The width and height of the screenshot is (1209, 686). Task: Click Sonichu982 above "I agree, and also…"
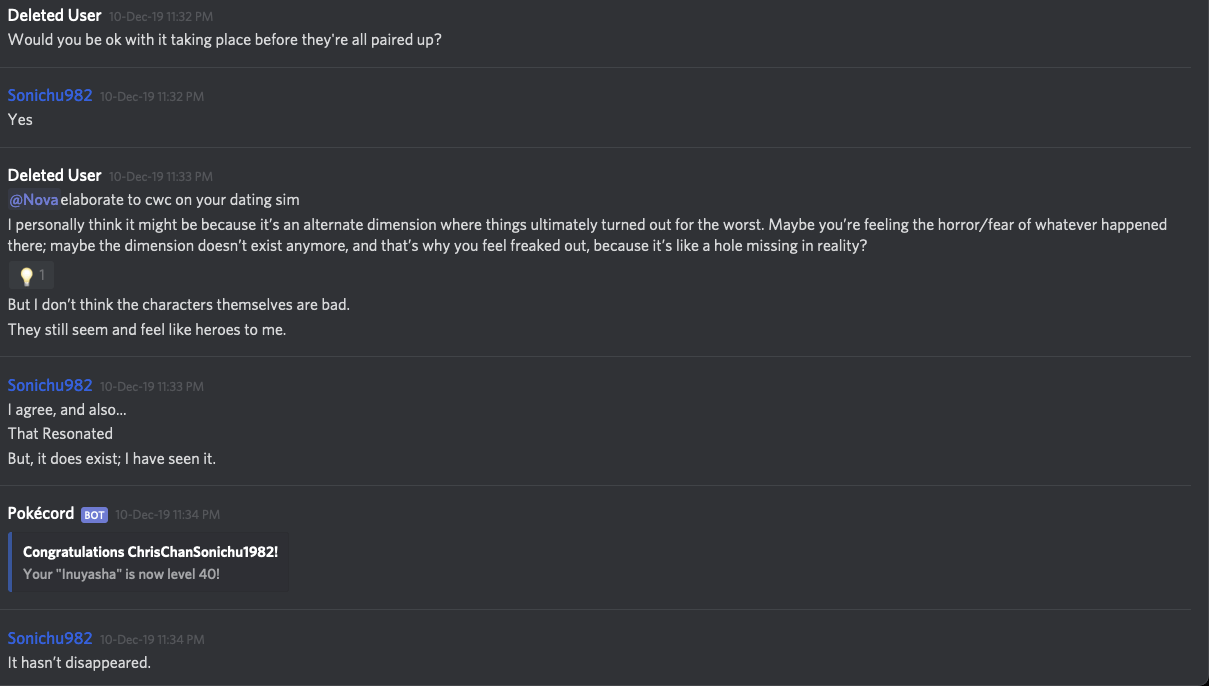(50, 386)
